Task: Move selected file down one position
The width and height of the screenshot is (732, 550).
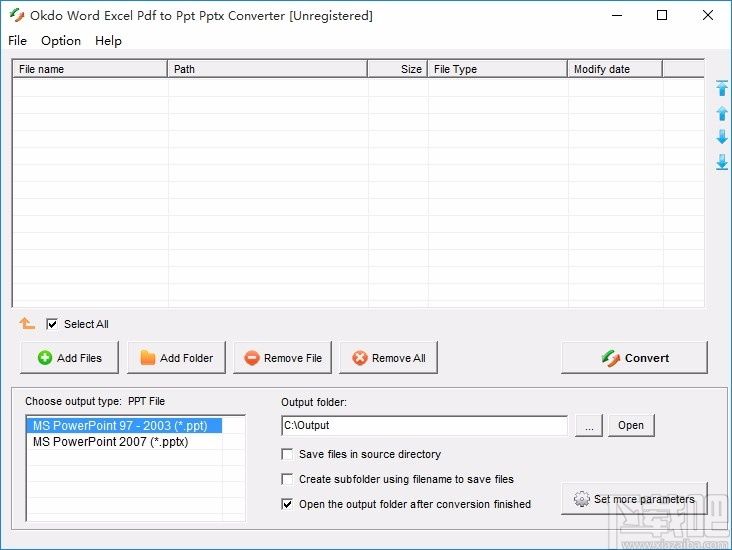Action: click(x=722, y=137)
